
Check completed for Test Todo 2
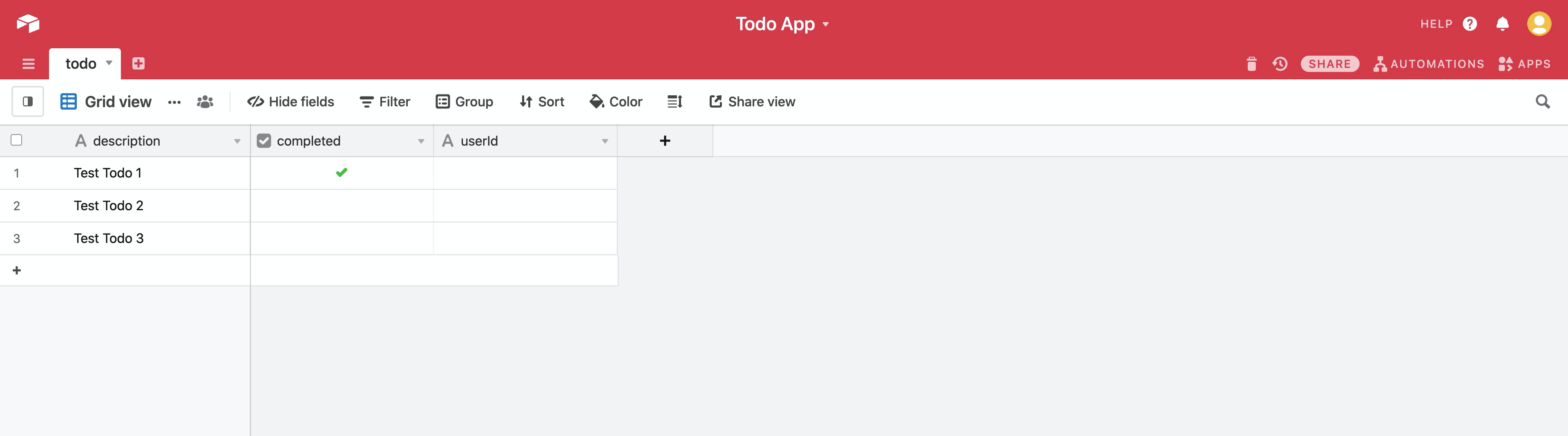(342, 206)
